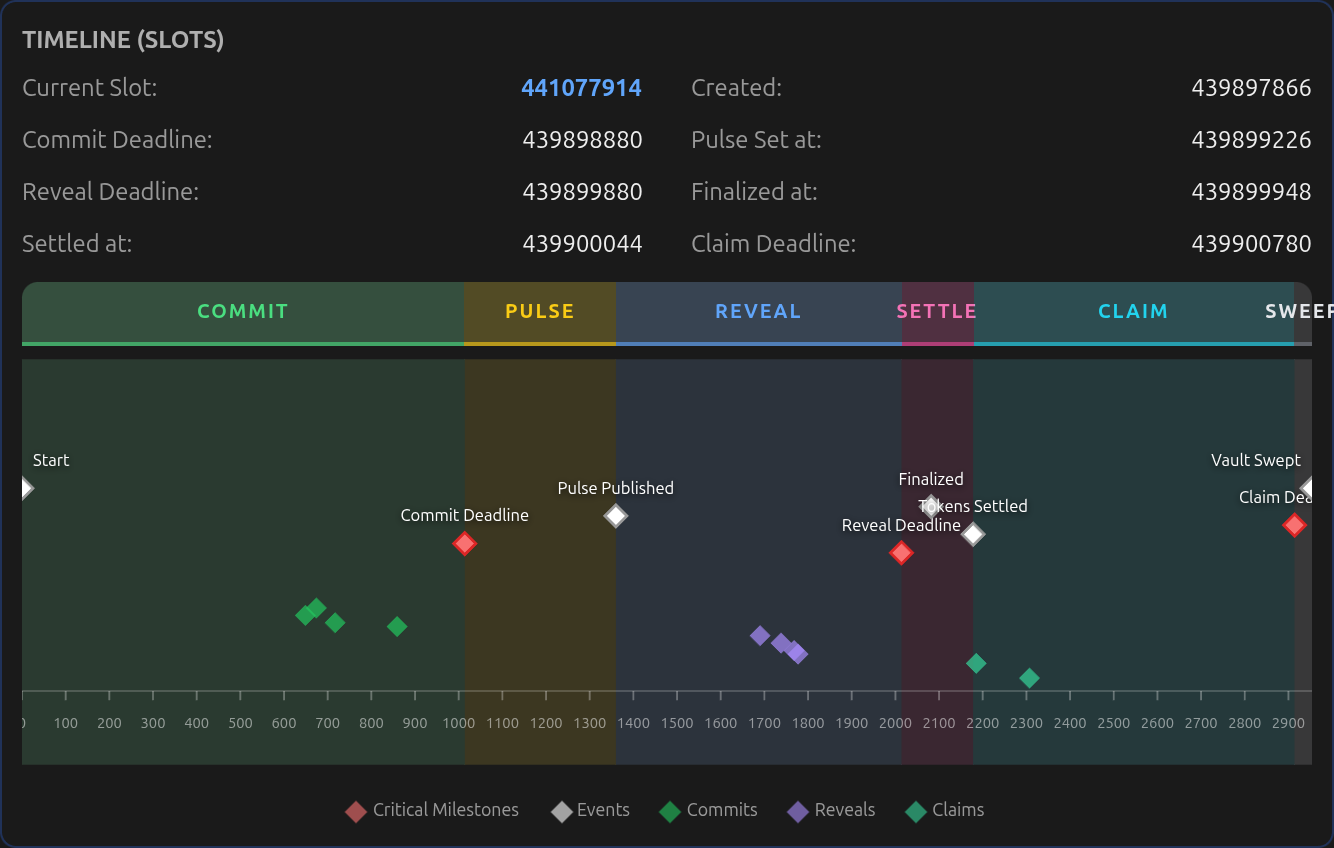Click the Reveal Deadline milestone marker

coord(901,553)
